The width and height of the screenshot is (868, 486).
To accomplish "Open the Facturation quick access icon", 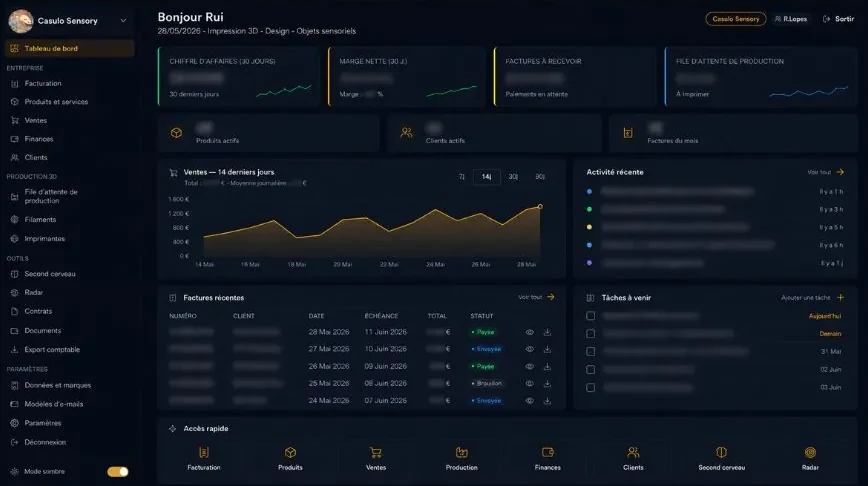I will (x=204, y=453).
